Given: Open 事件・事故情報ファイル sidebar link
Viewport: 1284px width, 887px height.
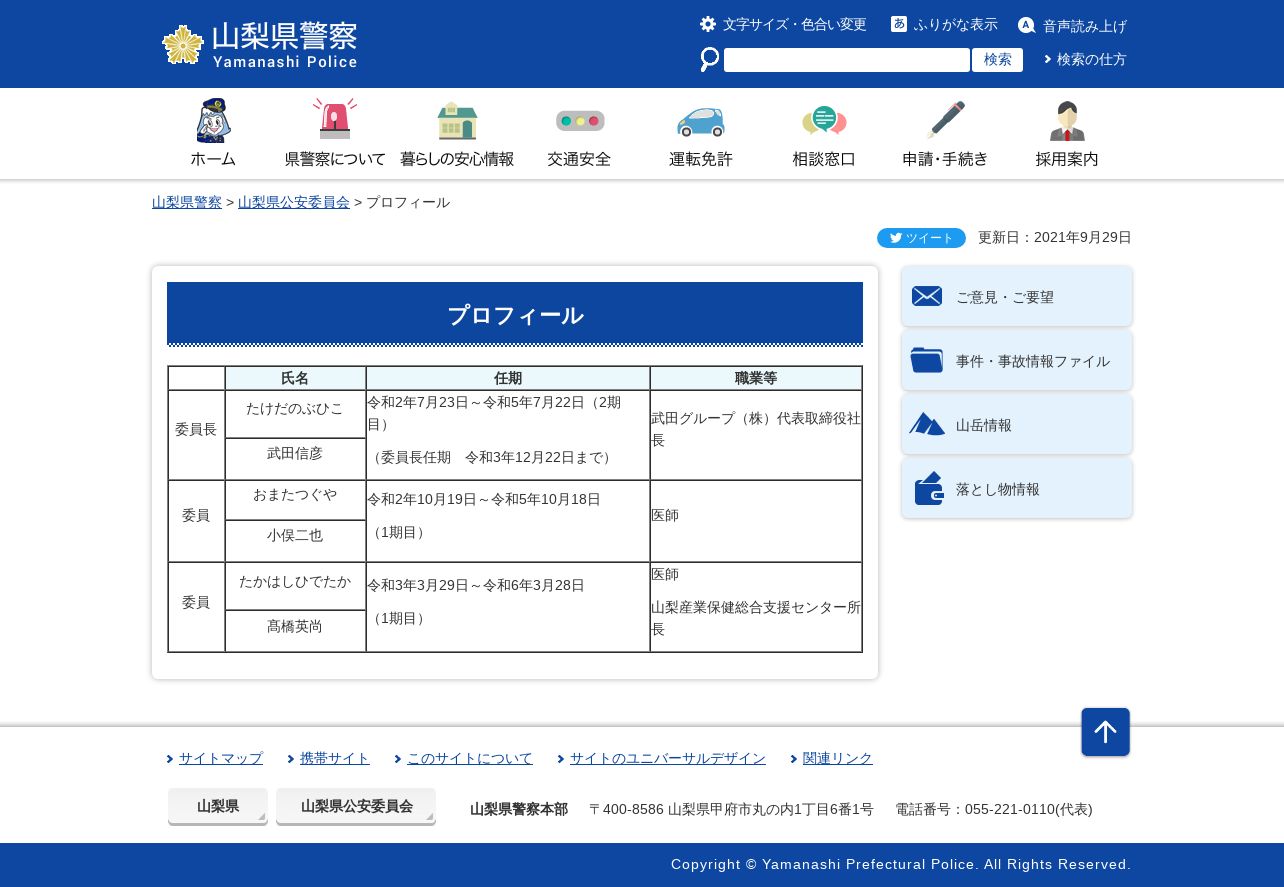Looking at the screenshot, I should 1017,360.
